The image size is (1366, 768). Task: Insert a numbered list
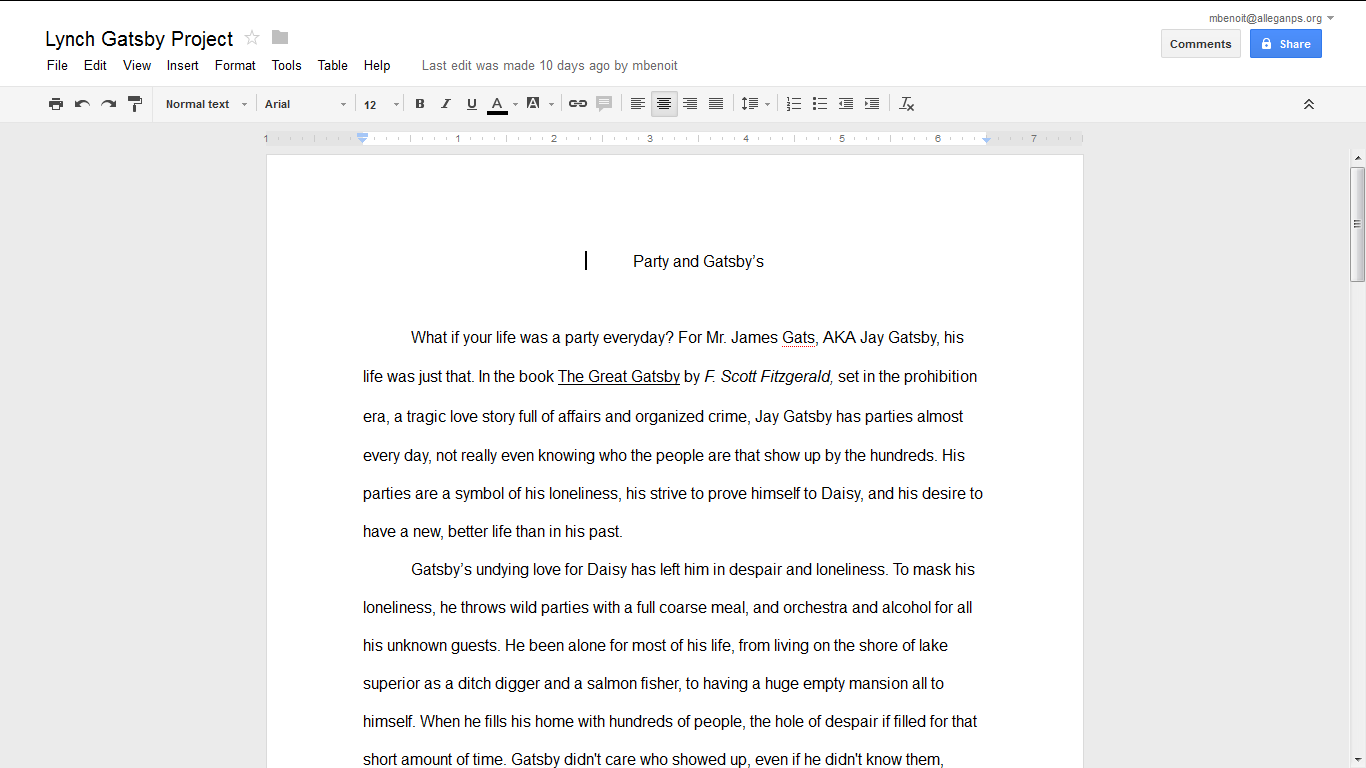point(794,104)
